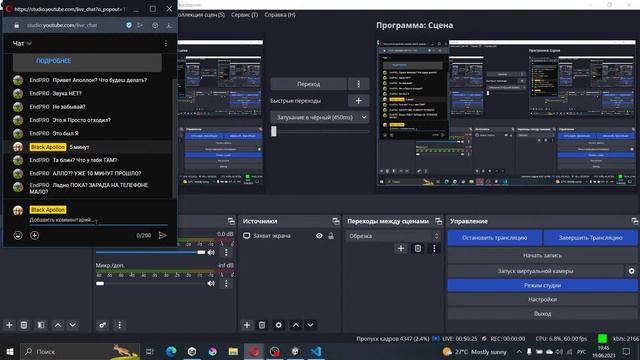Expand Чат dropdown in chat window
The height and width of the screenshot is (360, 640).
point(22,43)
